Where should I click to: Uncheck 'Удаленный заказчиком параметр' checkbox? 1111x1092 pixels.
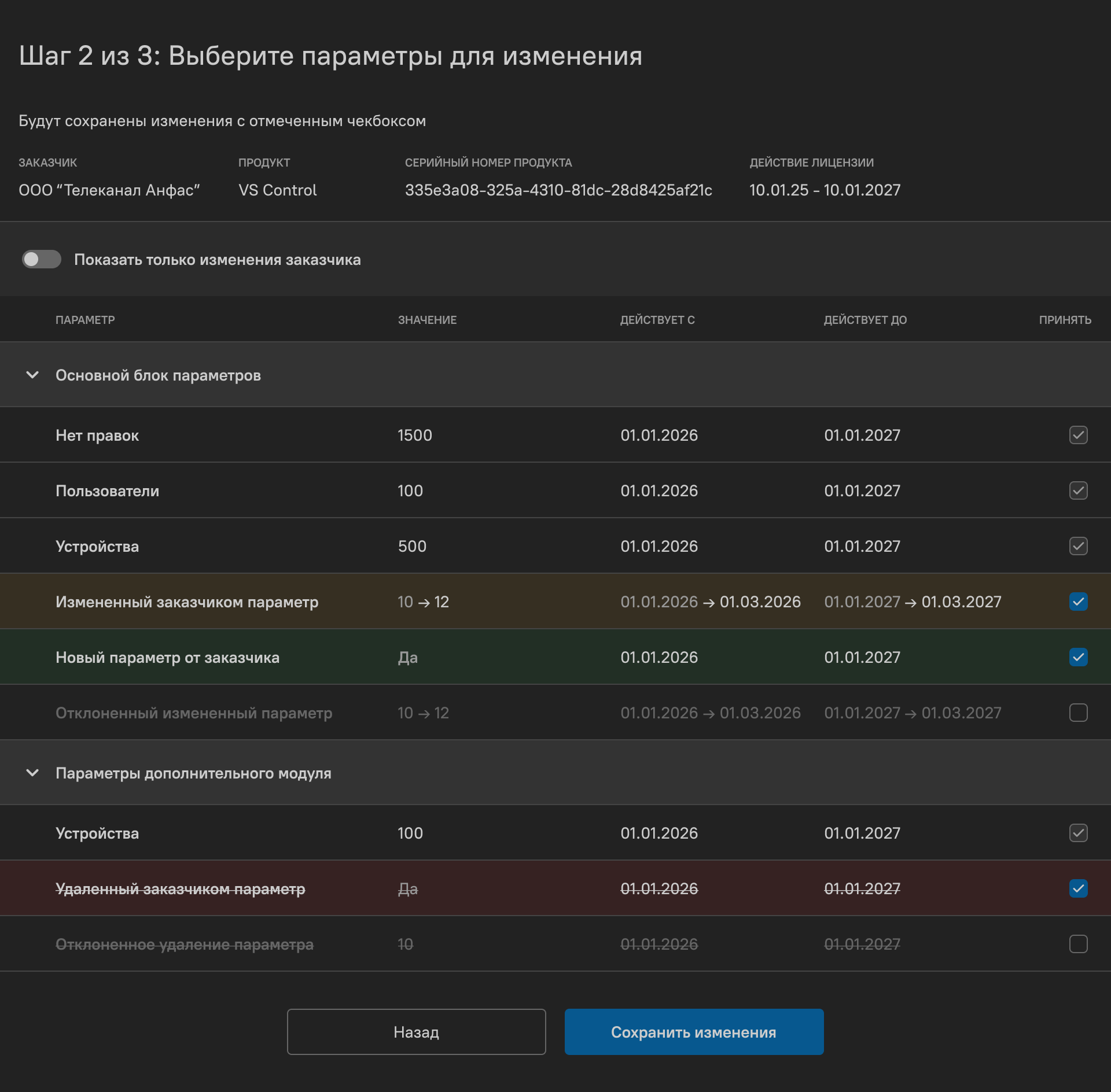1078,888
